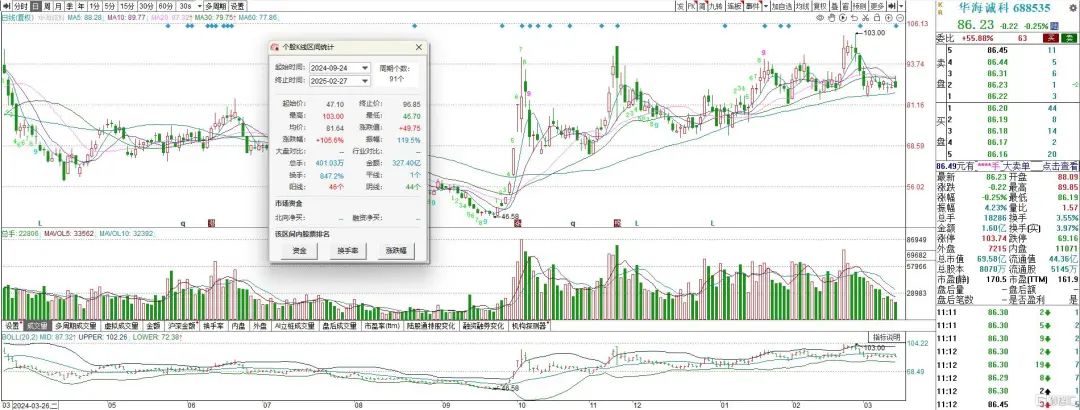Click the 资金 button in statistics dialog
Screen dimensions: 1080x410
click(x=299, y=252)
